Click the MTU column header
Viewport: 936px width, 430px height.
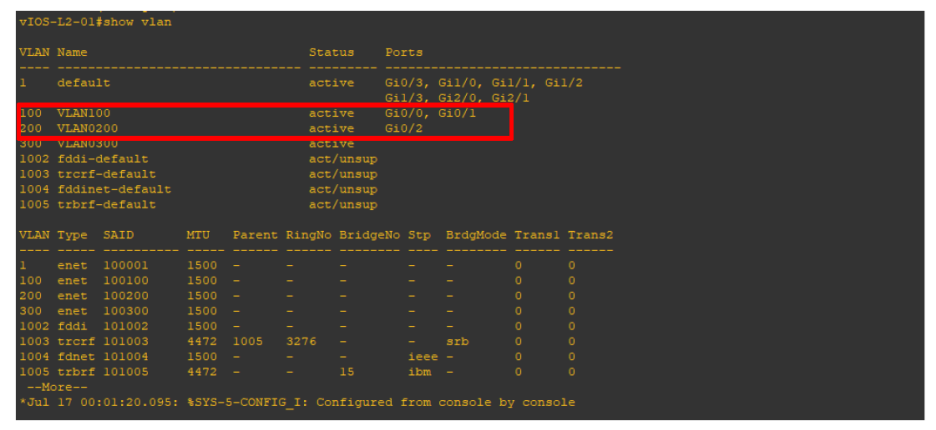[x=198, y=235]
